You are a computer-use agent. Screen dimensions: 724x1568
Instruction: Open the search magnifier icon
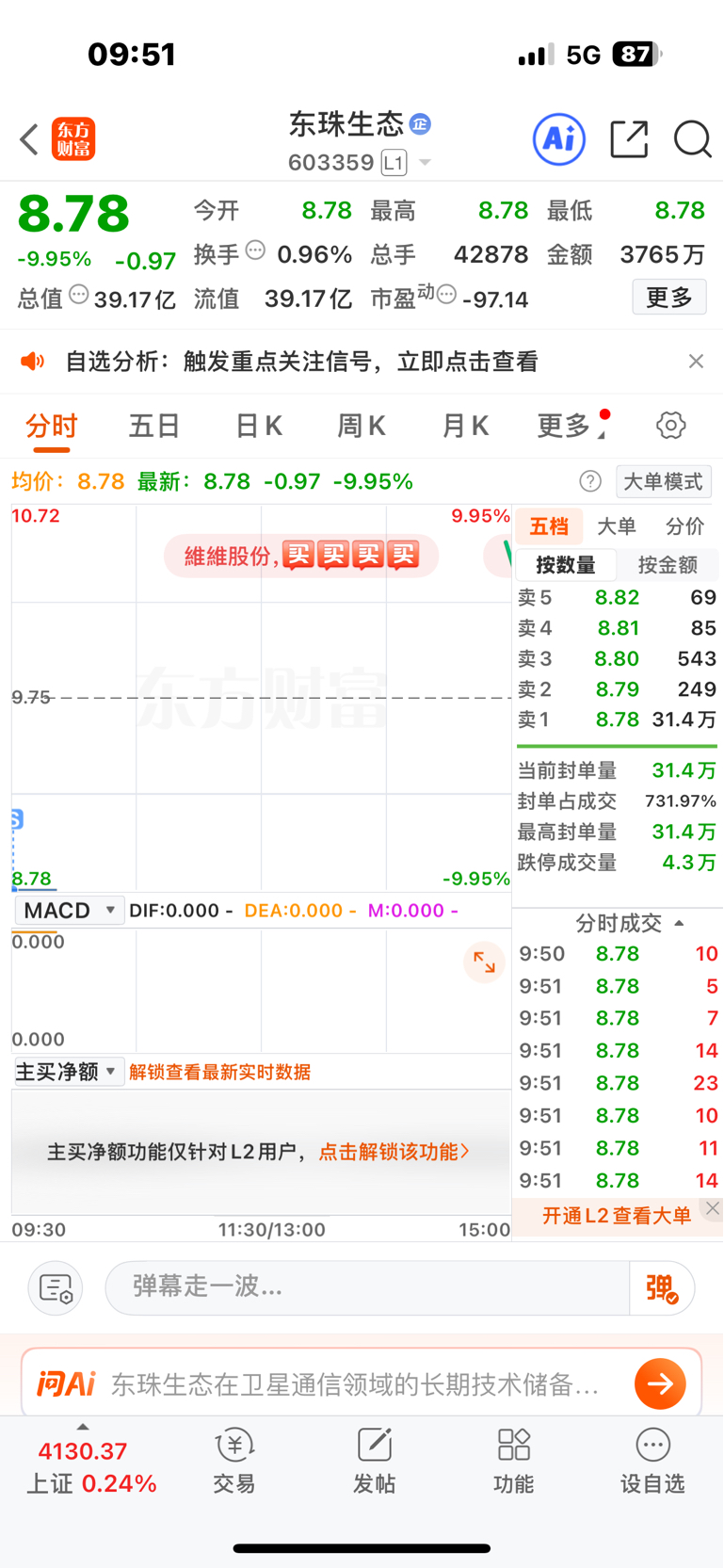pyautogui.click(x=692, y=139)
